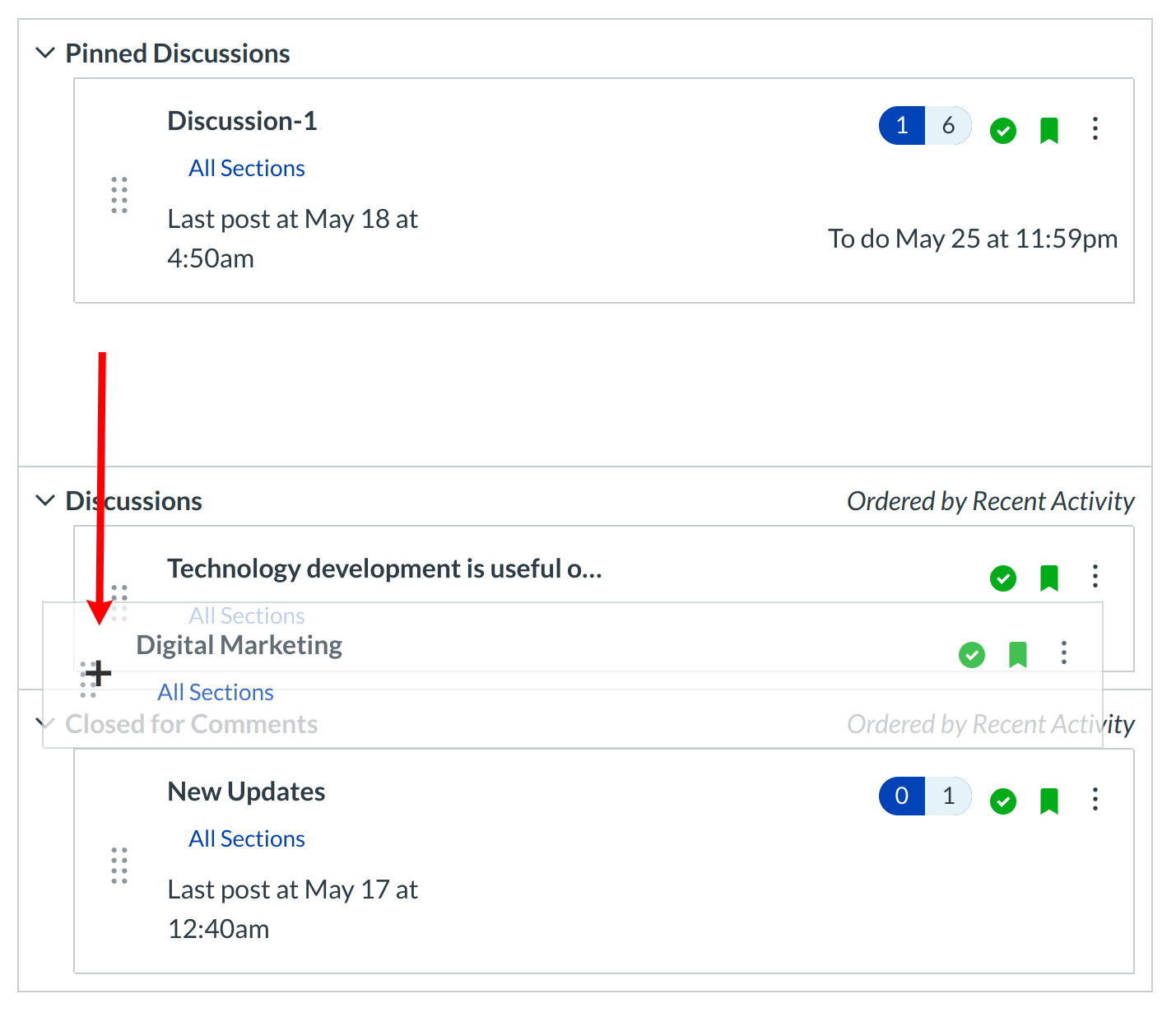Open Technology development is useful discussion

point(384,569)
